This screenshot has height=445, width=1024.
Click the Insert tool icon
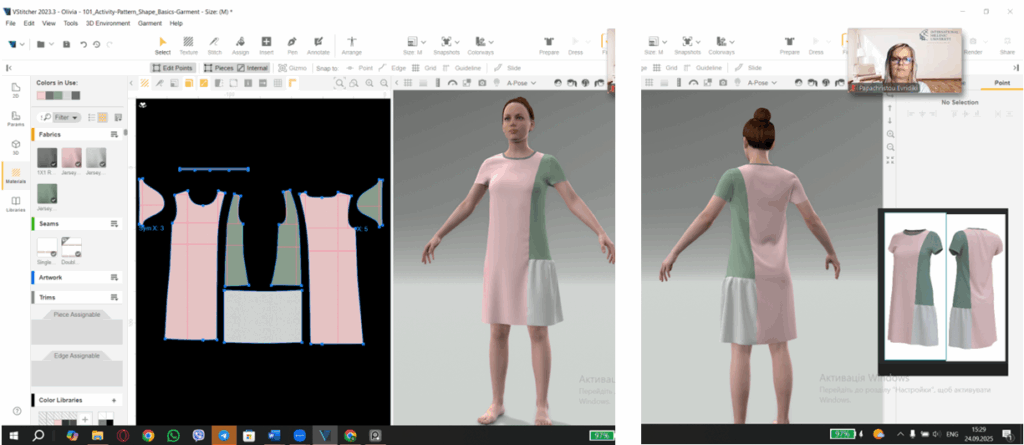(266, 43)
